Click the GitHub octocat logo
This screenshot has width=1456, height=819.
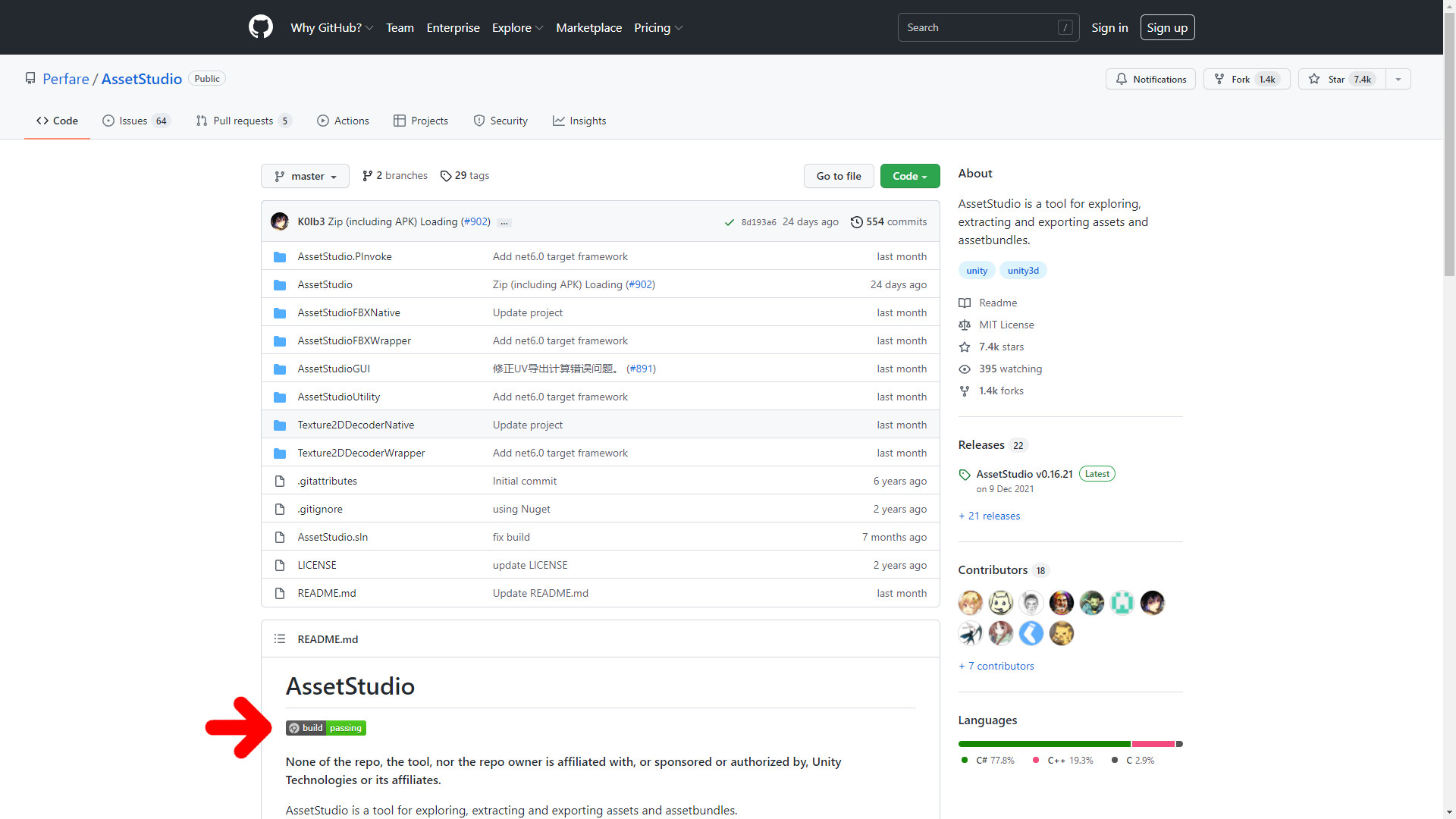pyautogui.click(x=260, y=27)
